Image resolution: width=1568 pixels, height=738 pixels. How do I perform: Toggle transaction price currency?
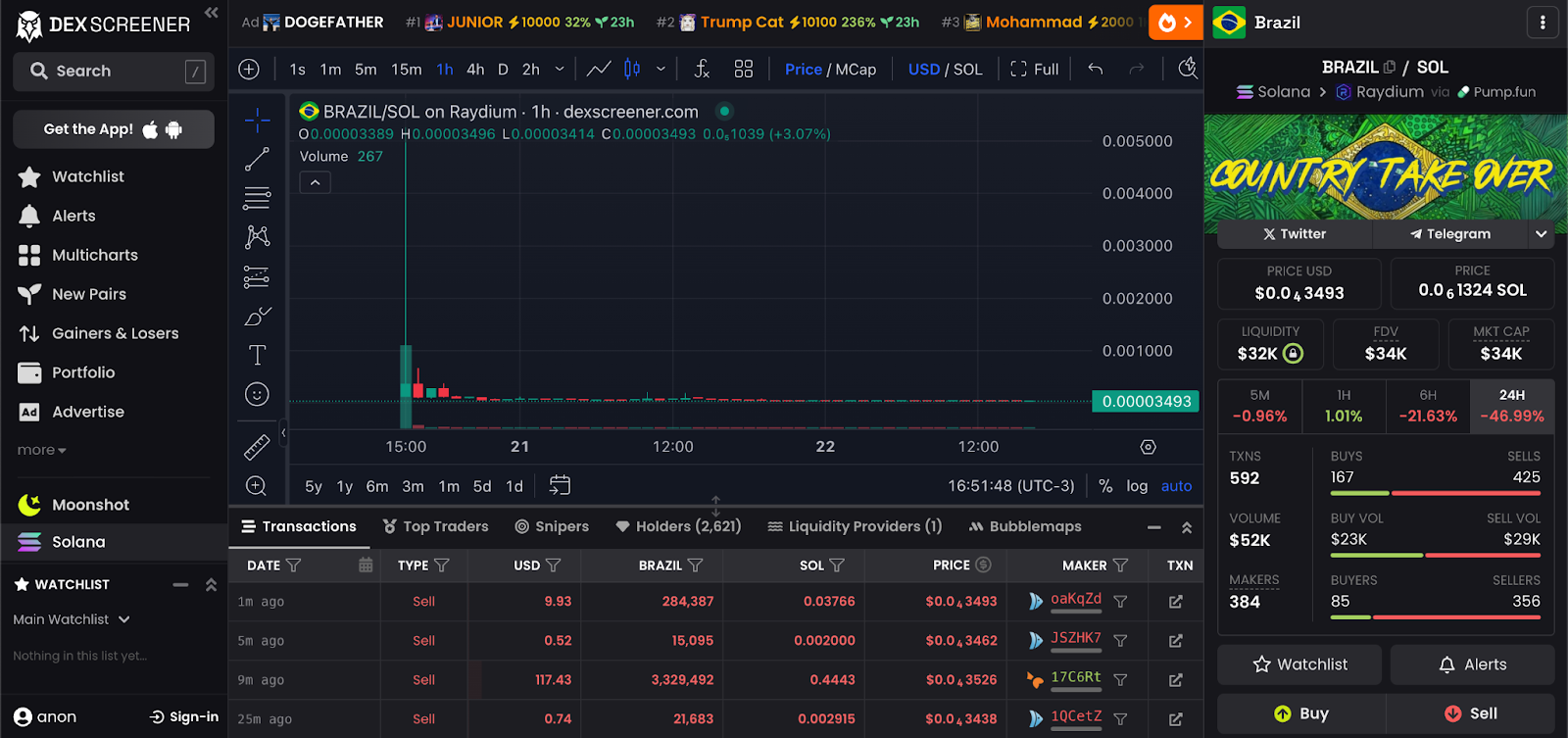[984, 565]
